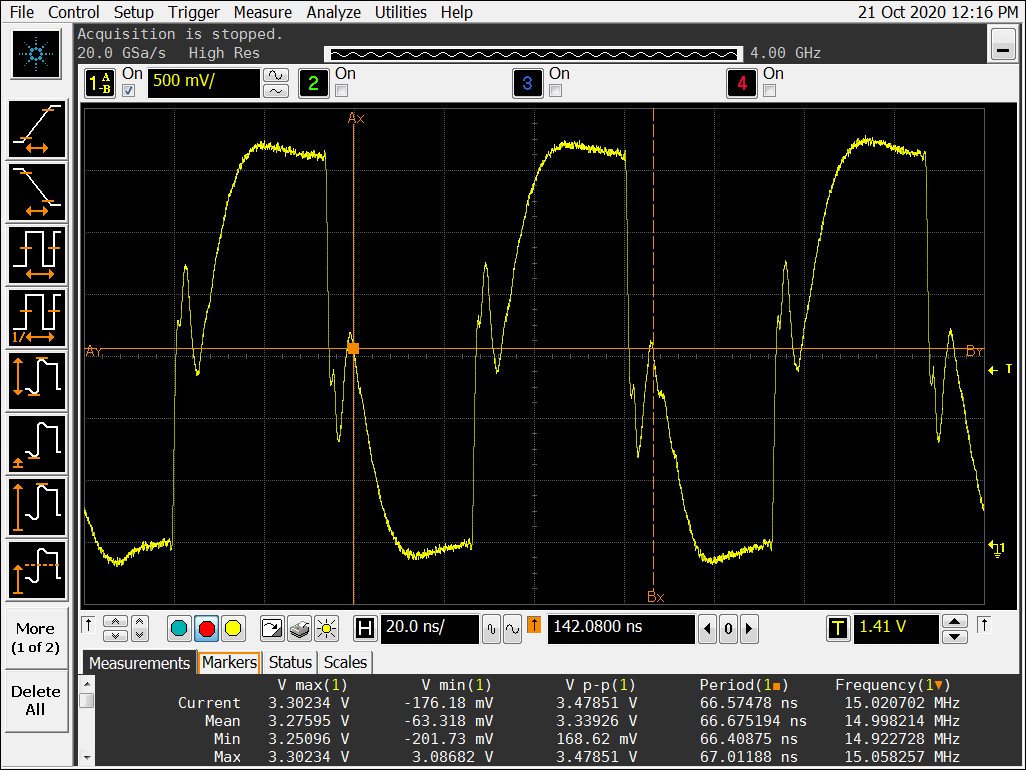
Task: Click the Period(1) measurement column header
Action: click(x=744, y=685)
